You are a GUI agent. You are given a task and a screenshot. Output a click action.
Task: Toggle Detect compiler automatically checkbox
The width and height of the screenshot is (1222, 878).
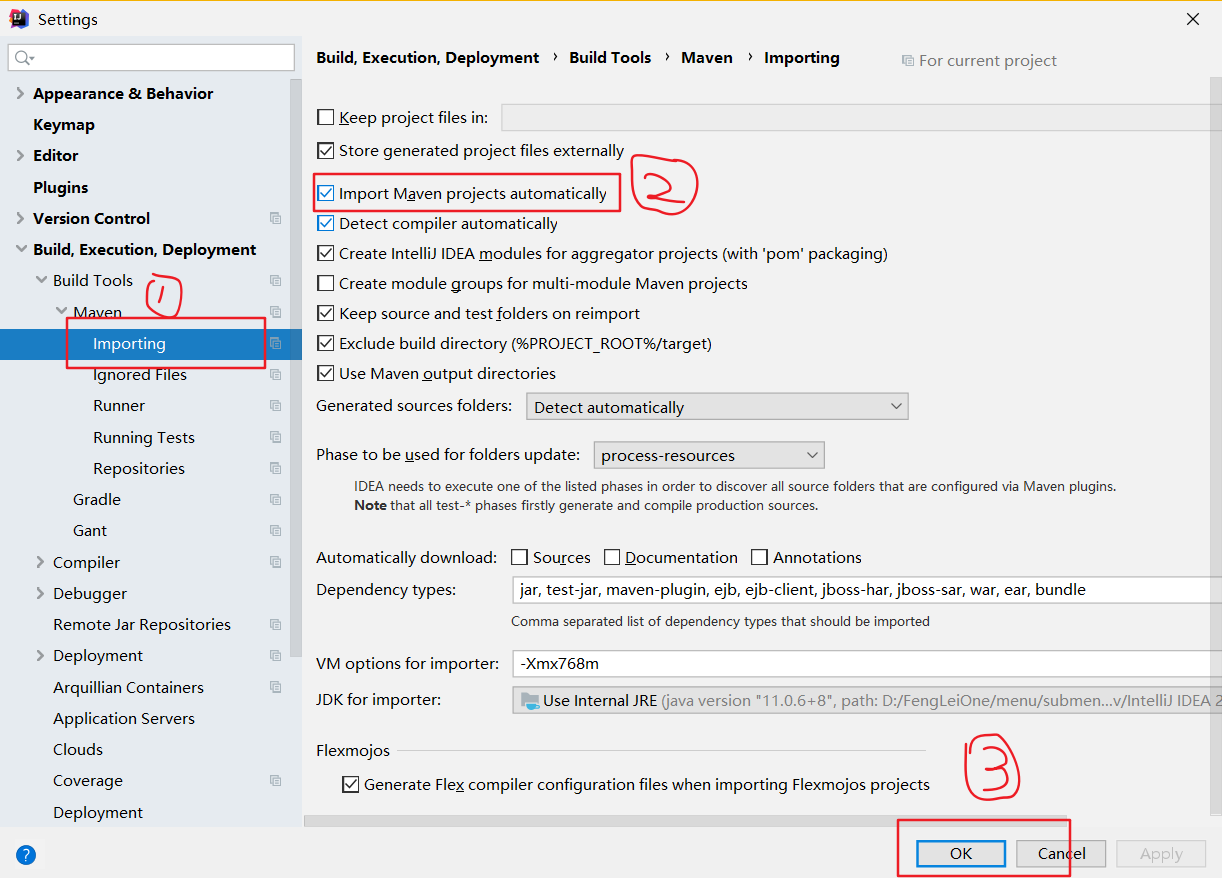click(325, 223)
